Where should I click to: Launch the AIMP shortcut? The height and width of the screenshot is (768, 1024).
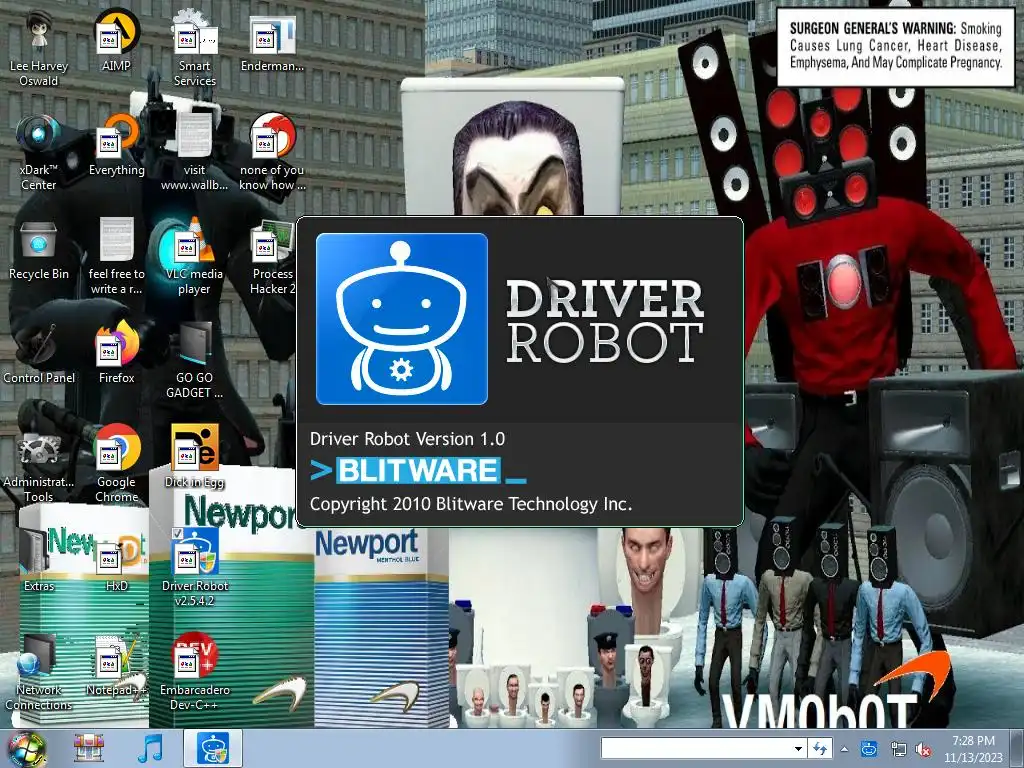(116, 41)
